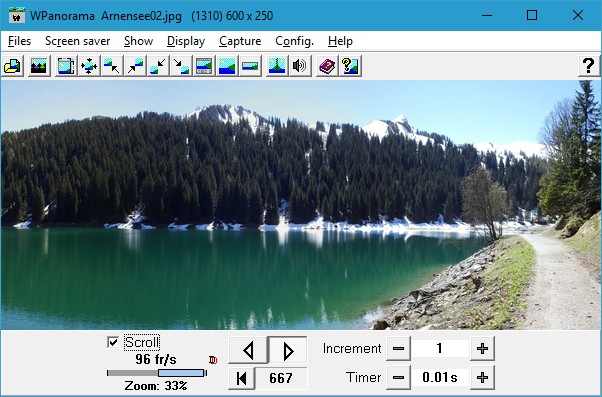Click the zipped picture toolbar icon
The height and width of the screenshot is (397, 602).
277,66
